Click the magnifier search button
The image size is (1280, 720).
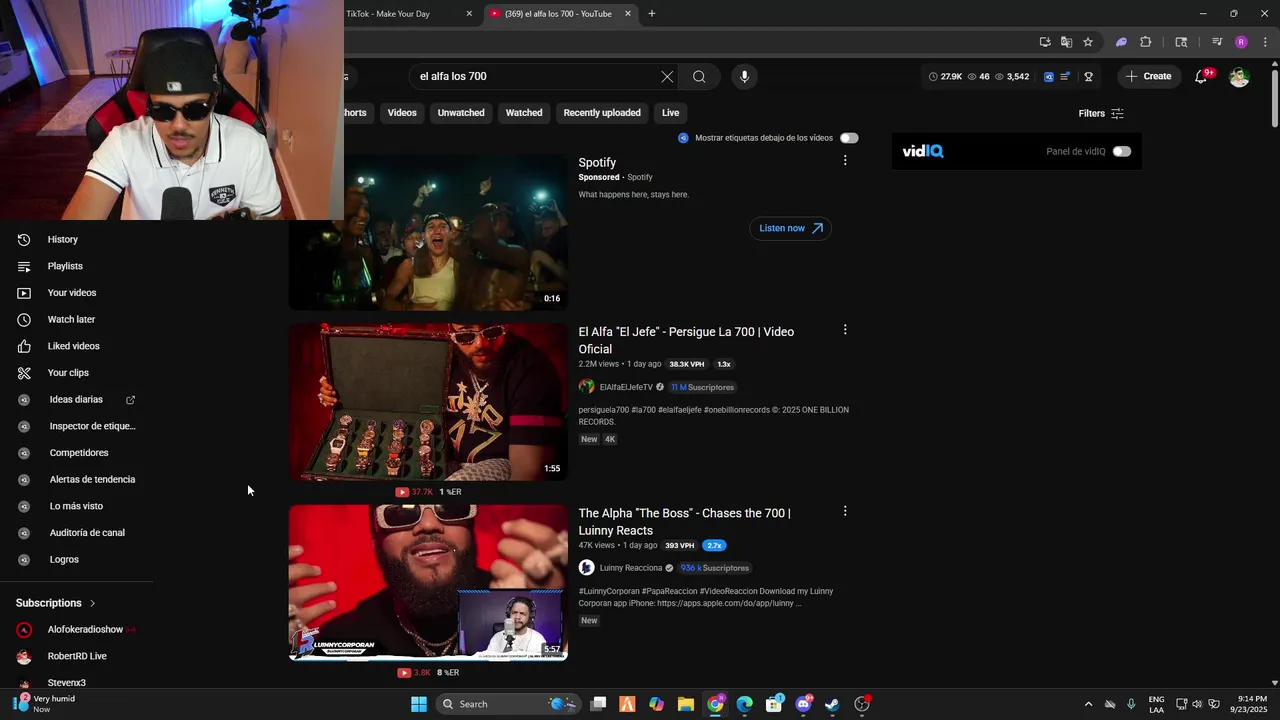[x=699, y=76]
